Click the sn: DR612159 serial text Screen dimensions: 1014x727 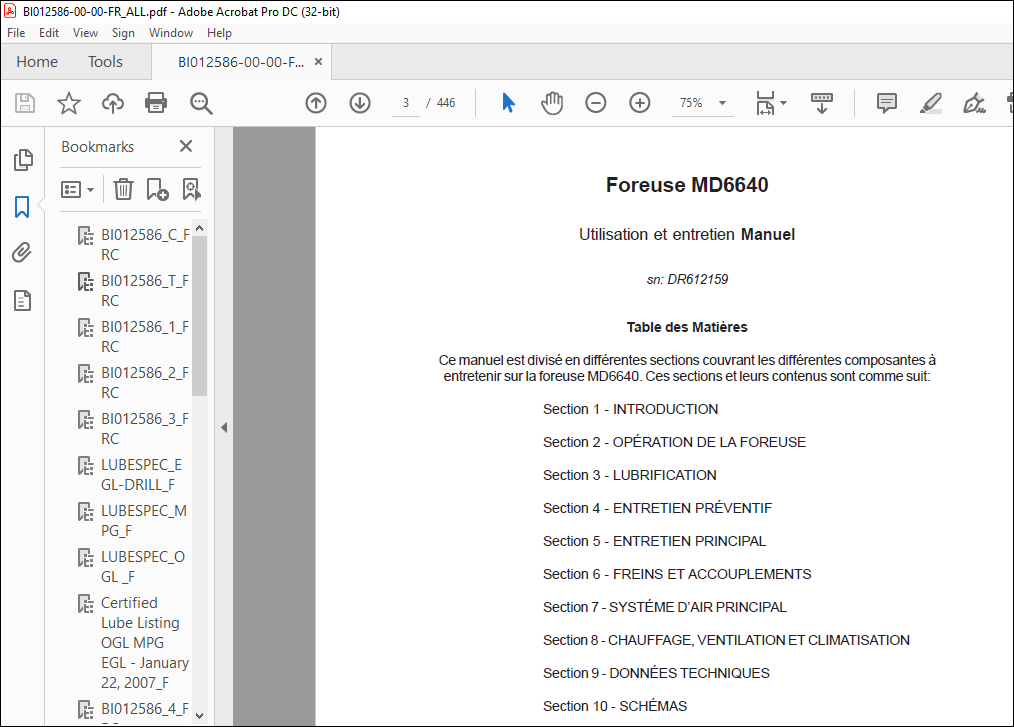[x=687, y=279]
